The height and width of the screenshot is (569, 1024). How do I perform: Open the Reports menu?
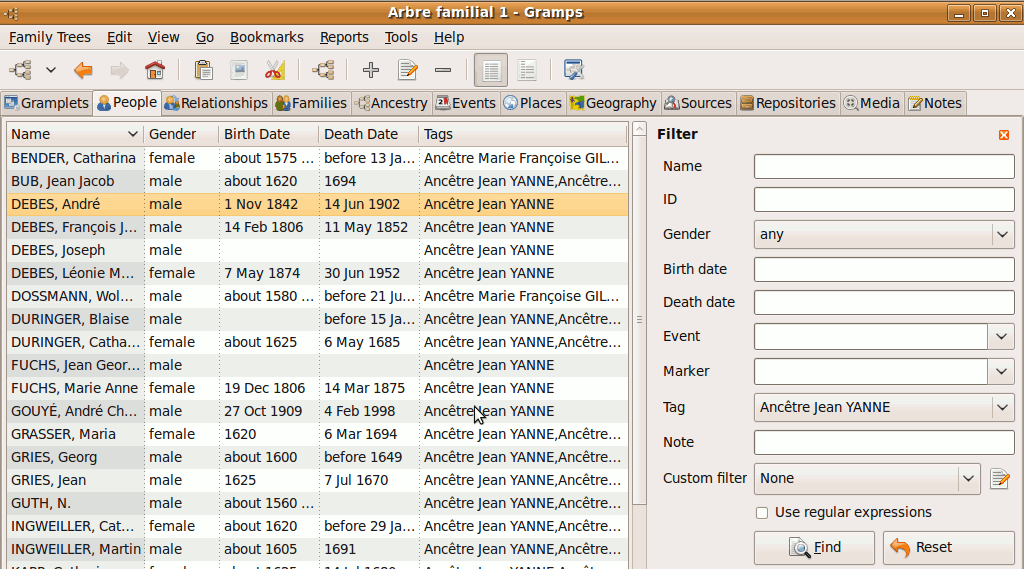tap(344, 37)
